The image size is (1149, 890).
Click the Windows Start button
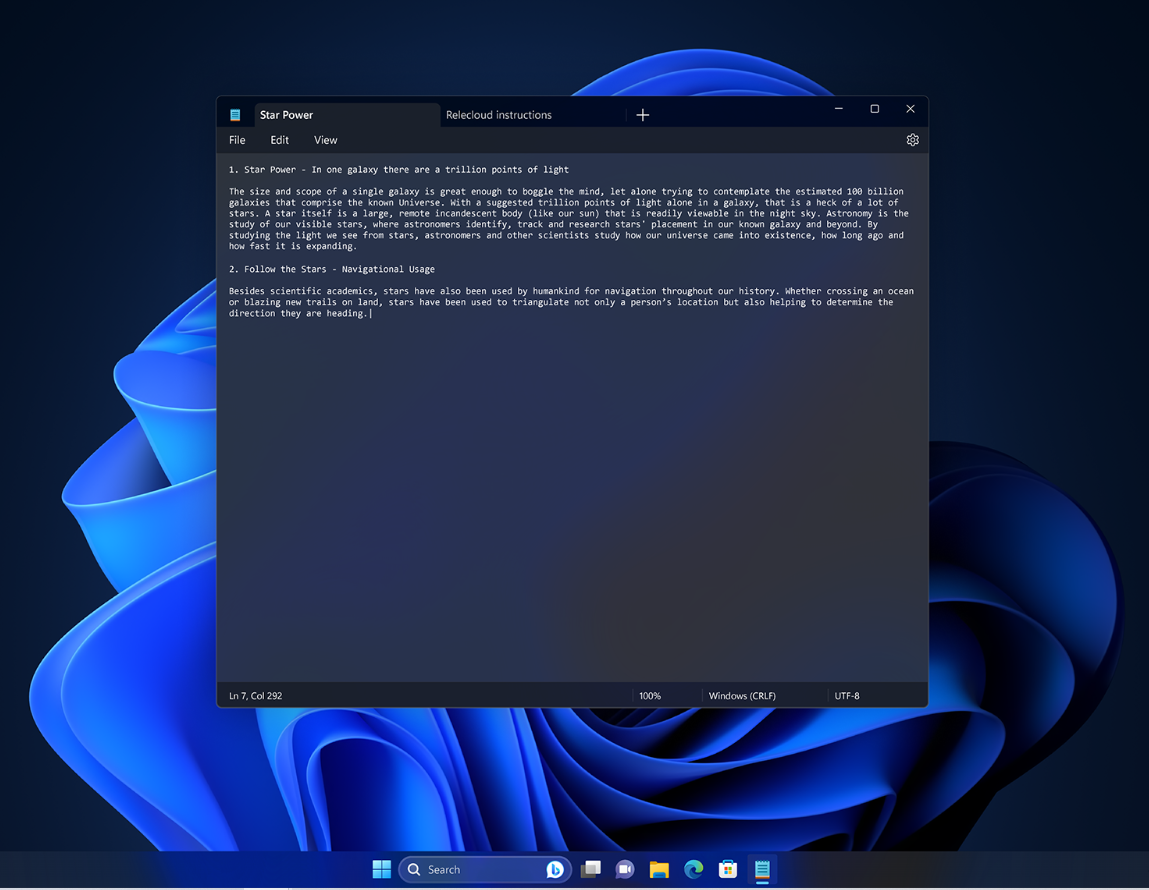click(x=381, y=869)
